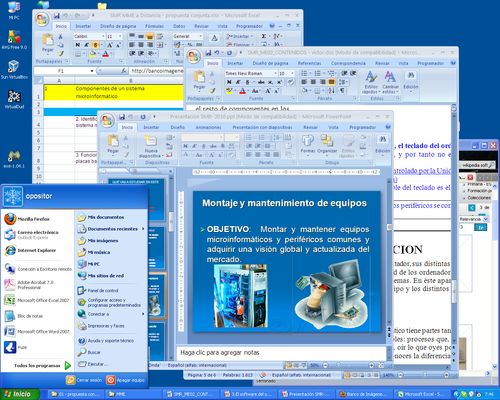
Task: Open Adobe Acrobat 7.0 Professional entry
Action: [29, 284]
